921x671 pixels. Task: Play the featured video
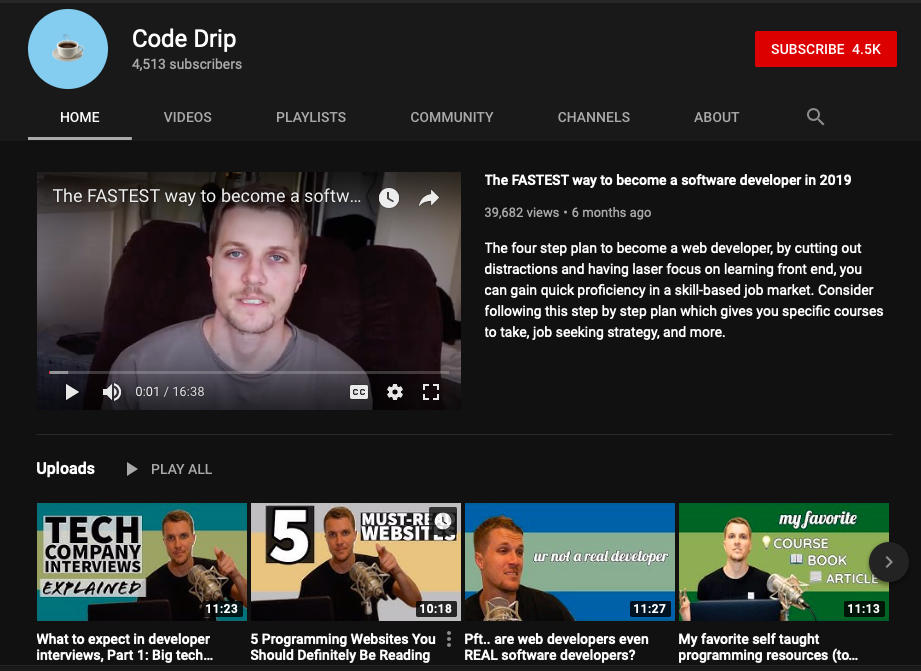point(72,392)
